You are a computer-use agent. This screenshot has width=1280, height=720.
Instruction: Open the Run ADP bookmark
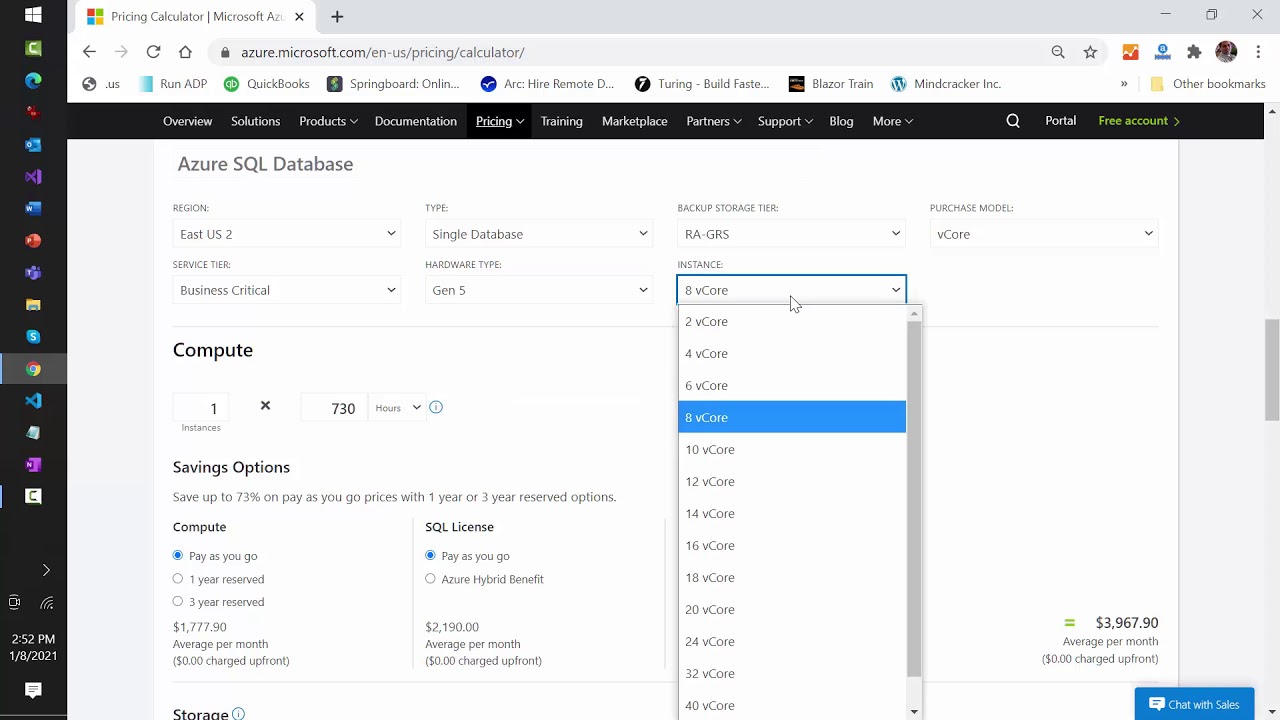(x=173, y=84)
